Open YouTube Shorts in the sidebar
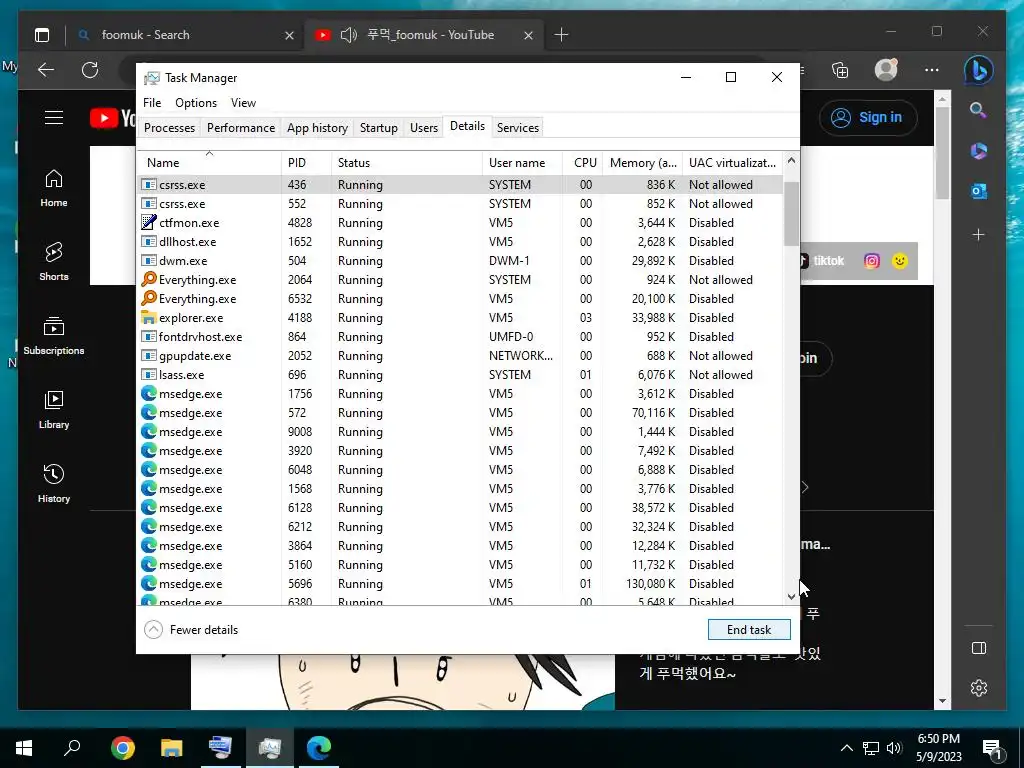 (54, 262)
